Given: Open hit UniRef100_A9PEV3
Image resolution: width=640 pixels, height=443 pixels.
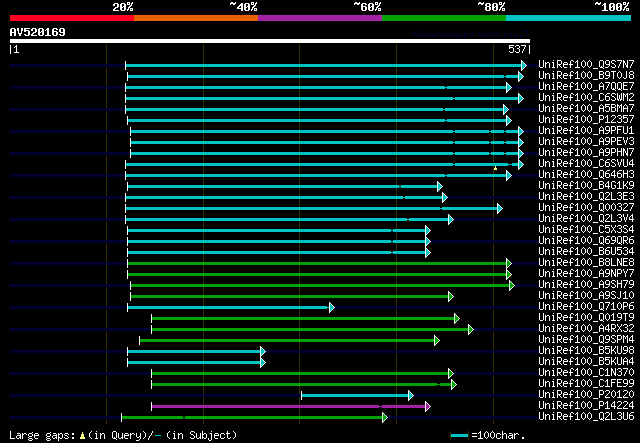Looking at the screenshot, I should [x=586, y=141].
